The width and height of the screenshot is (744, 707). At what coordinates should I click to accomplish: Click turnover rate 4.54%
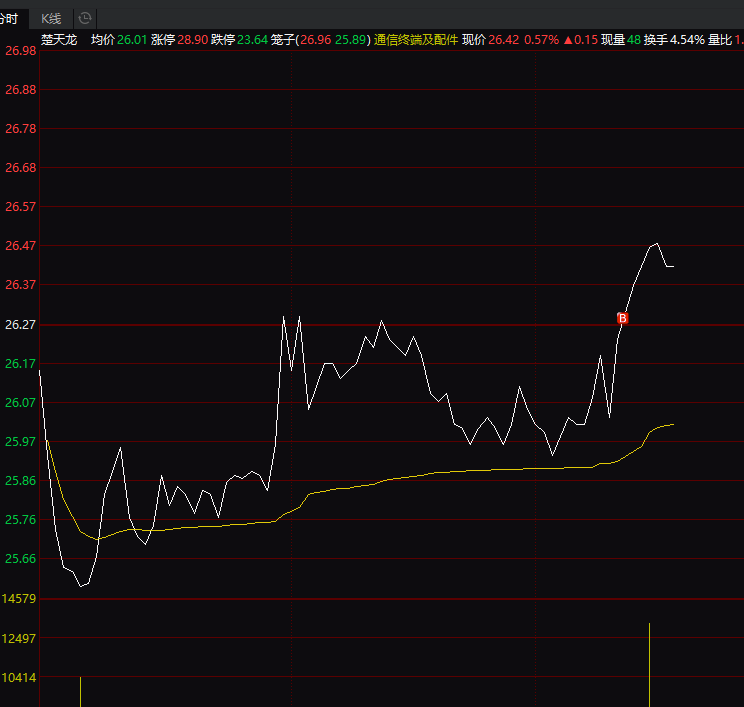tap(687, 40)
